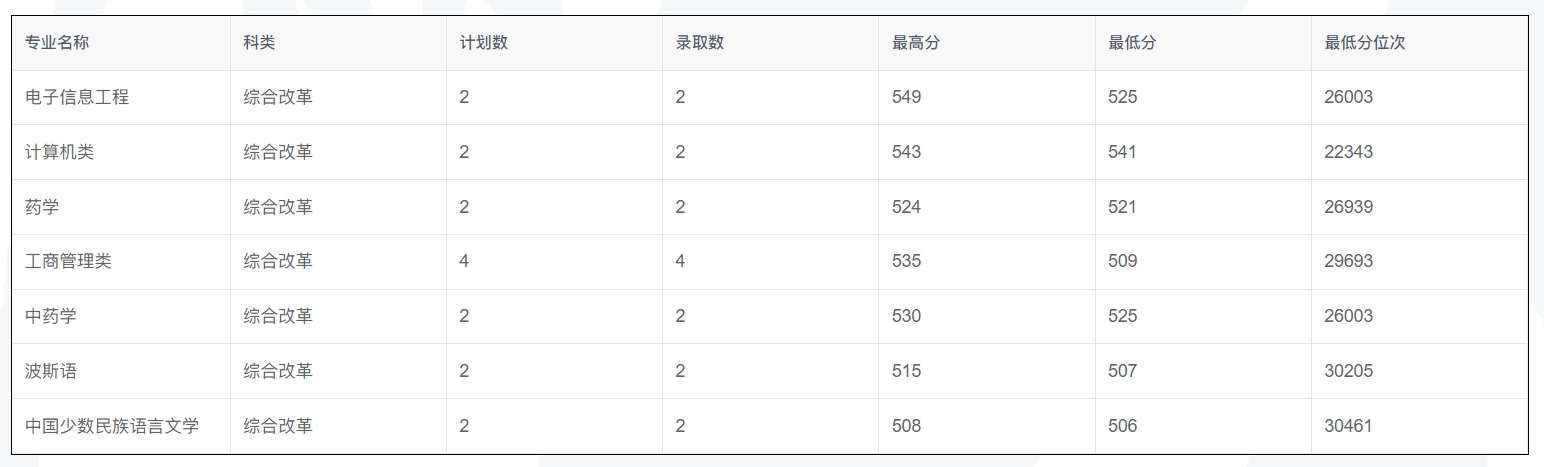This screenshot has height=467, width=1544.
Task: Select the 录取数 column header
Action: [699, 43]
